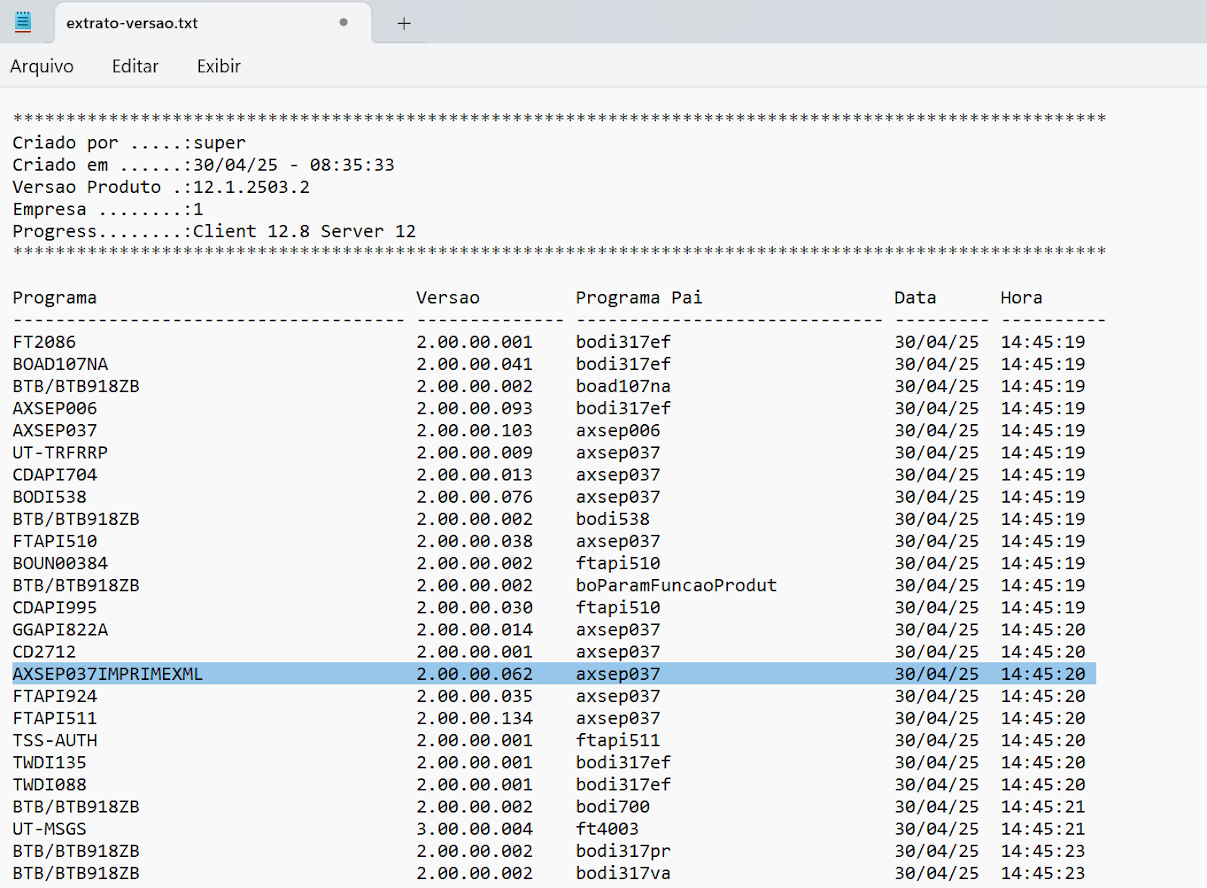This screenshot has height=888, width=1207.
Task: Click the program name FTAPI510
Action: [55, 541]
